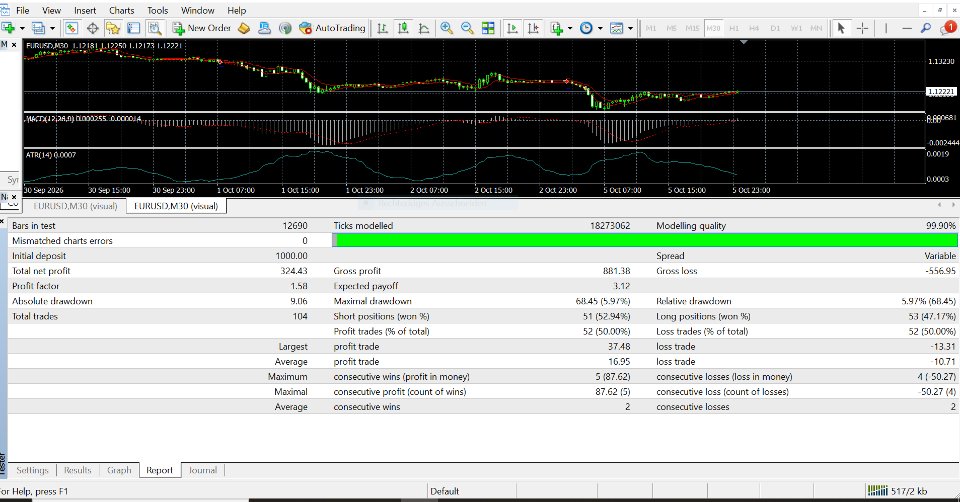Image resolution: width=960 pixels, height=502 pixels.
Task: Open the tester Journal tab
Action: tap(203, 470)
